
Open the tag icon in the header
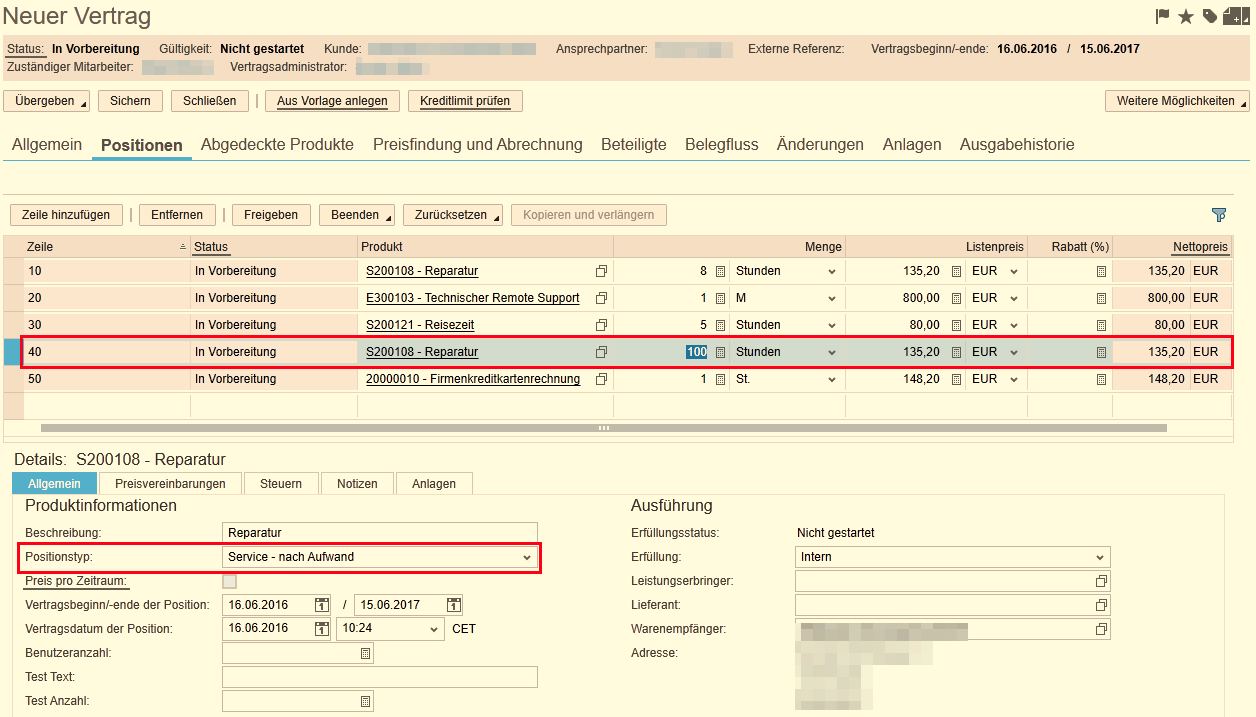click(1210, 16)
